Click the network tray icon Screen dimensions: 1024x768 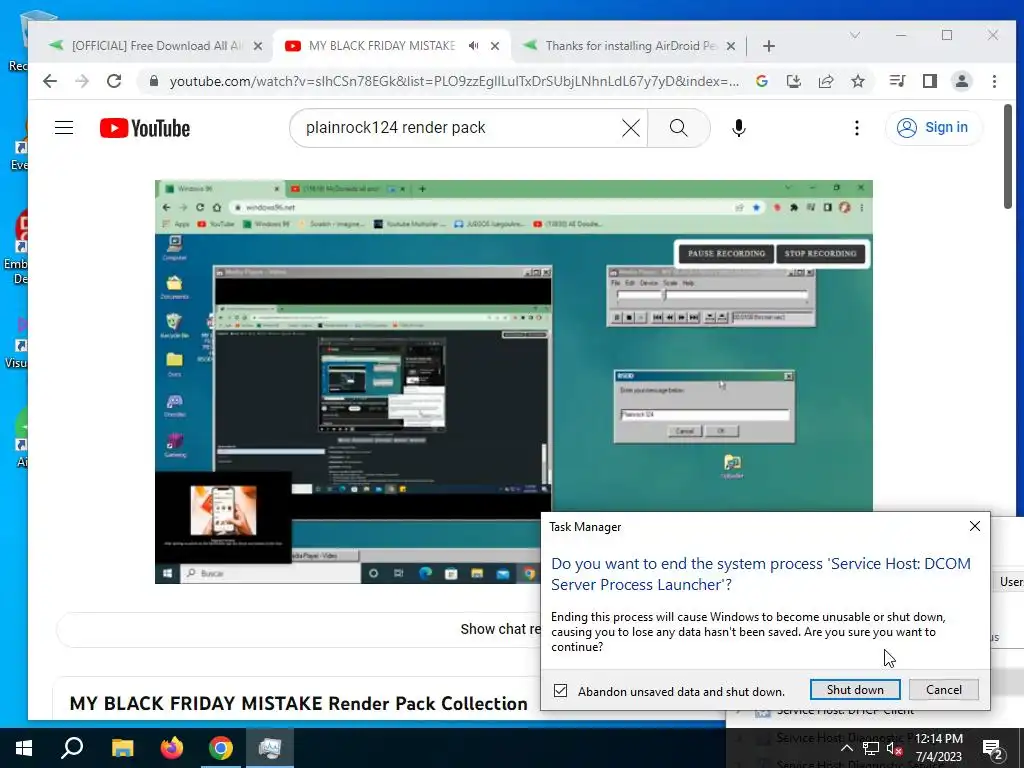pos(871,748)
